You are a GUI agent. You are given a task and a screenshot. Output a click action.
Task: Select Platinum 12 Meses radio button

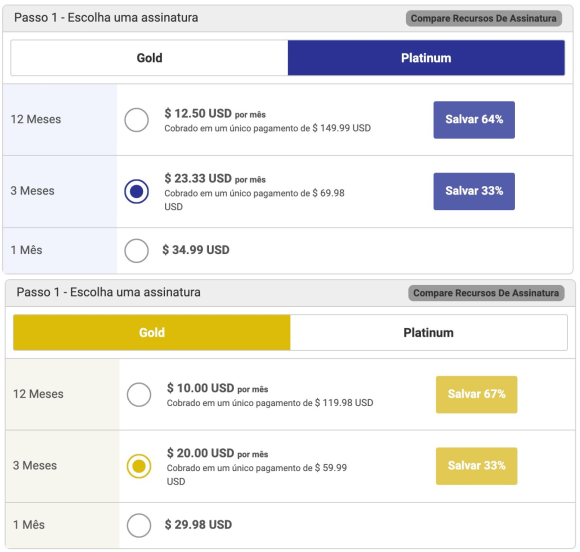(136, 120)
